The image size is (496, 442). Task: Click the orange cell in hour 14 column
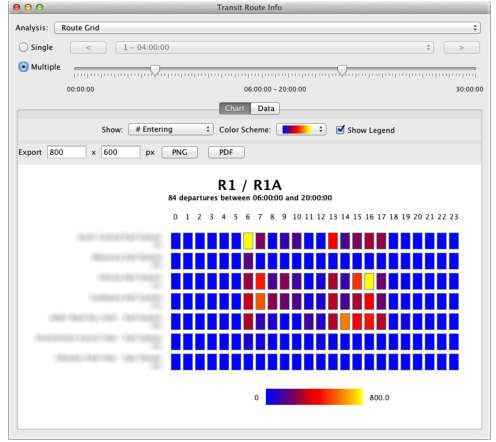pos(345,321)
